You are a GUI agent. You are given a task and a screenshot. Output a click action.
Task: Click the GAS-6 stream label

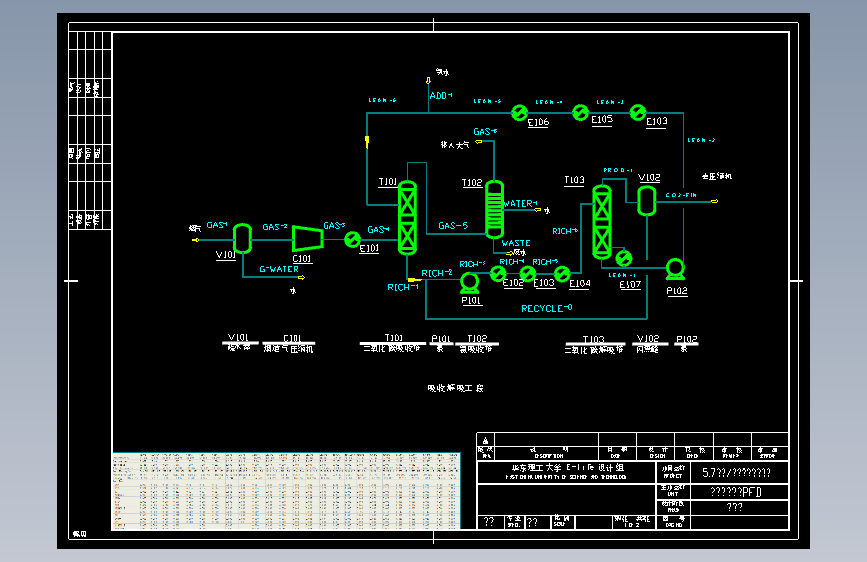pos(485,132)
